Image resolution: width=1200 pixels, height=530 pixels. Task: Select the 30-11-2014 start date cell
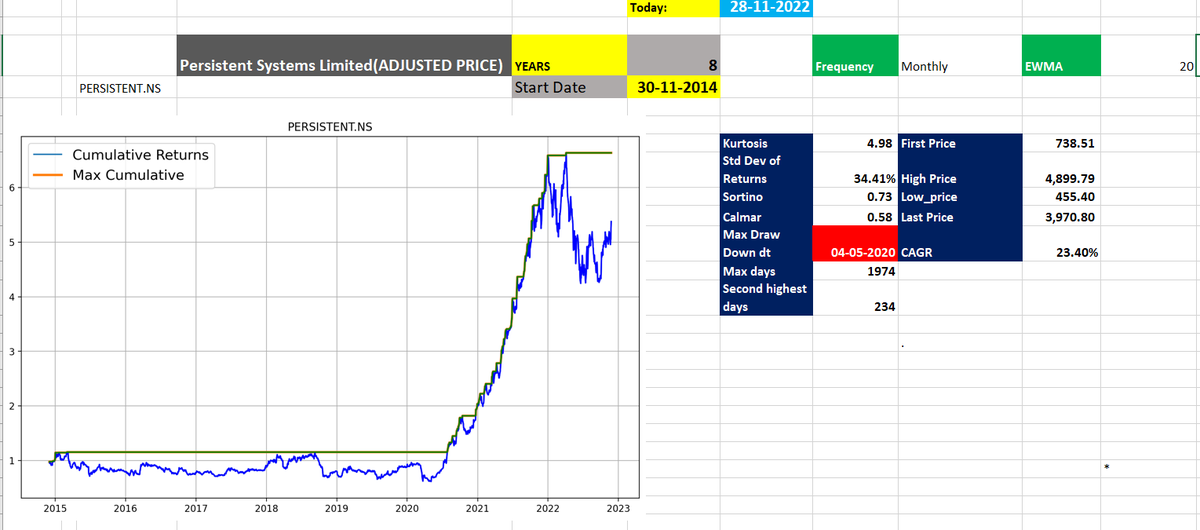[x=673, y=88]
